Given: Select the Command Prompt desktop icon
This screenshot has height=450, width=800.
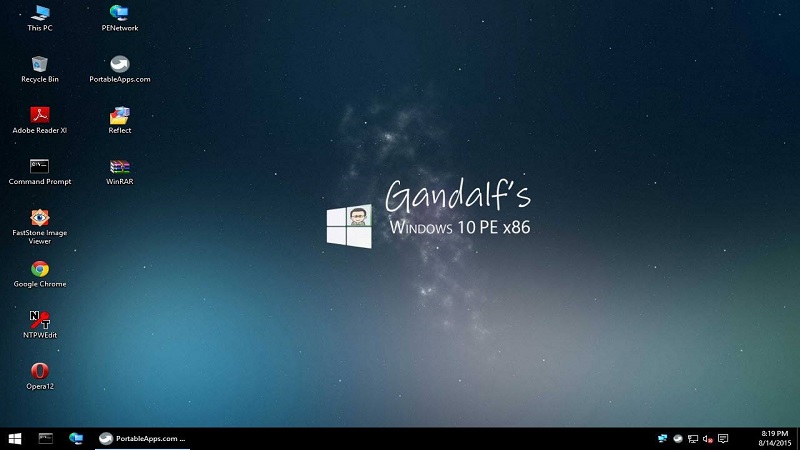Looking at the screenshot, I should point(40,172).
